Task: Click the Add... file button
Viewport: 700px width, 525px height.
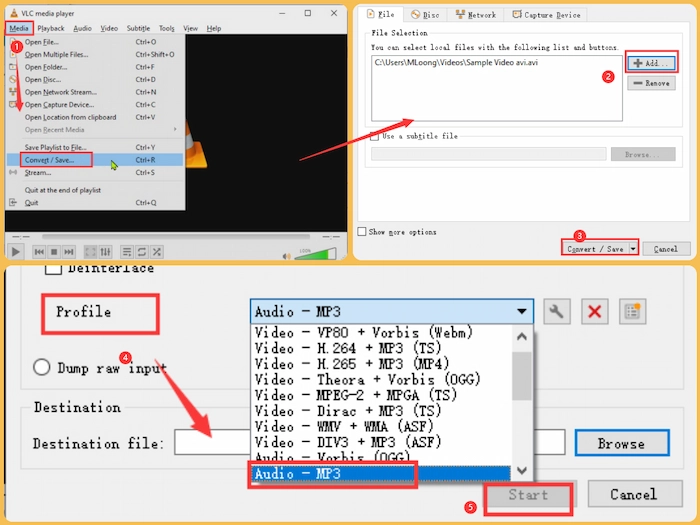Action: coord(651,63)
